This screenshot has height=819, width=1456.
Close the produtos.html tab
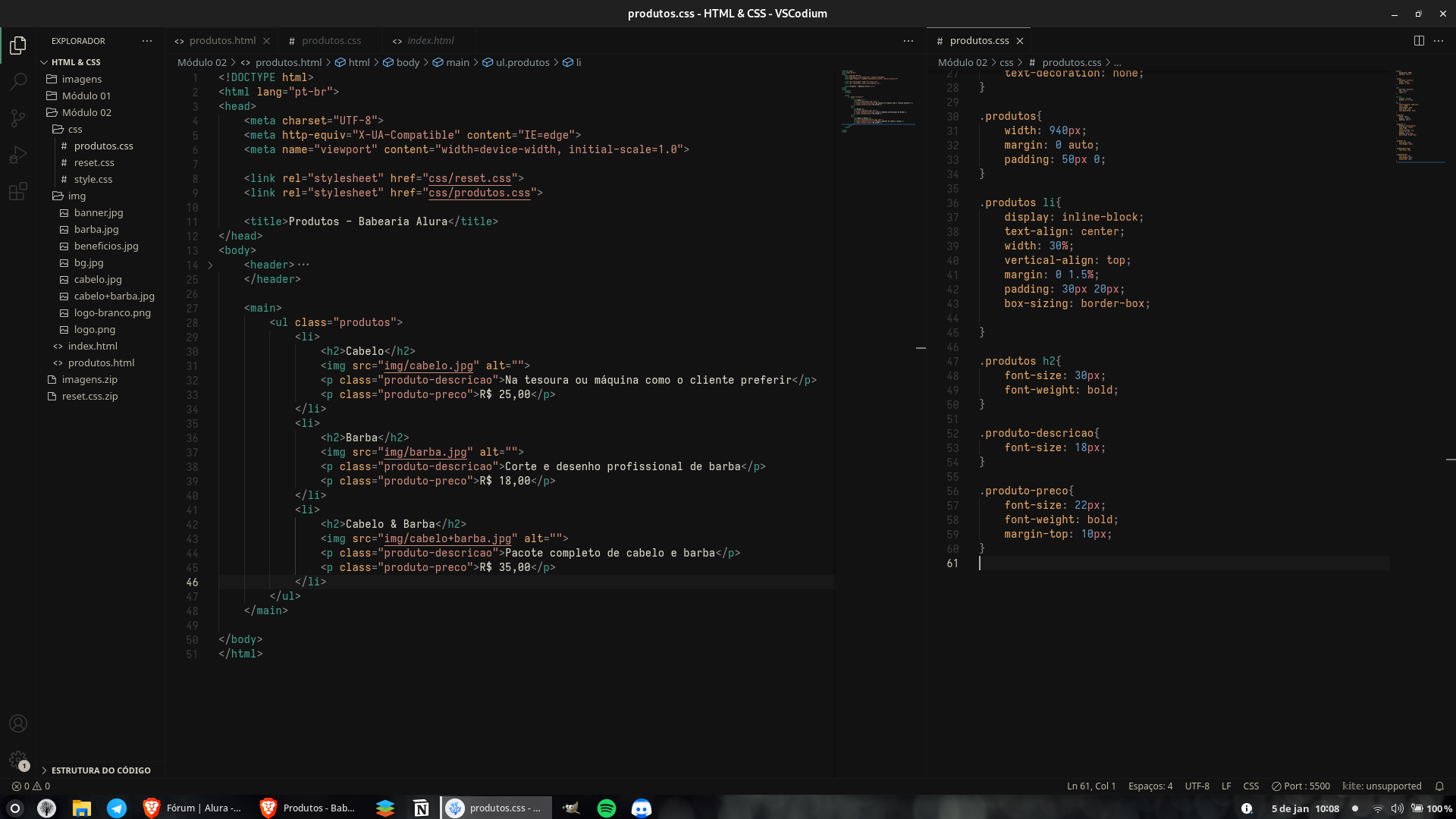(x=266, y=41)
